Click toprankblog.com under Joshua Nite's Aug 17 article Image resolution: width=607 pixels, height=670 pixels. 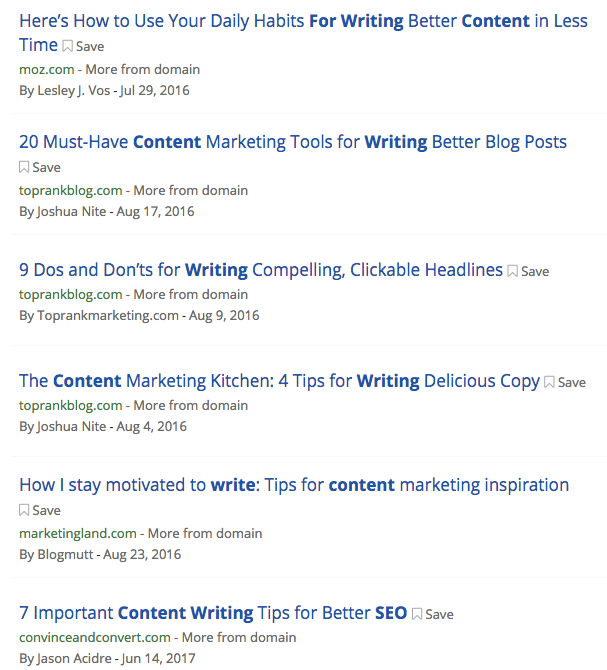pyautogui.click(x=70, y=190)
